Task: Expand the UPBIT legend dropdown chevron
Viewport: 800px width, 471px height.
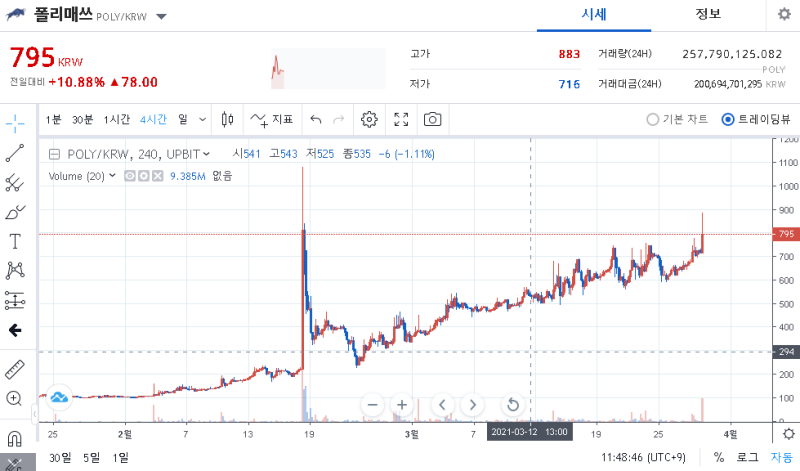Action: [206, 154]
